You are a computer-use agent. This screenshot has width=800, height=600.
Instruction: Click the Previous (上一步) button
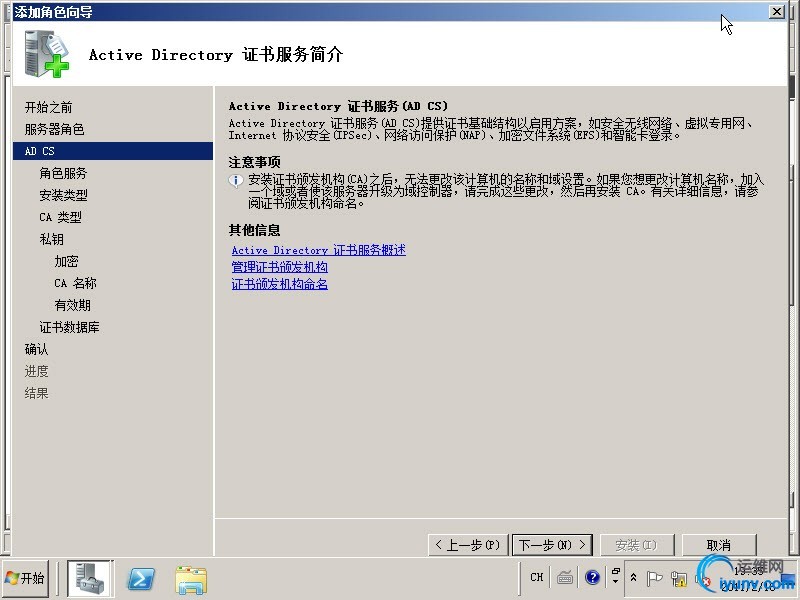[468, 545]
